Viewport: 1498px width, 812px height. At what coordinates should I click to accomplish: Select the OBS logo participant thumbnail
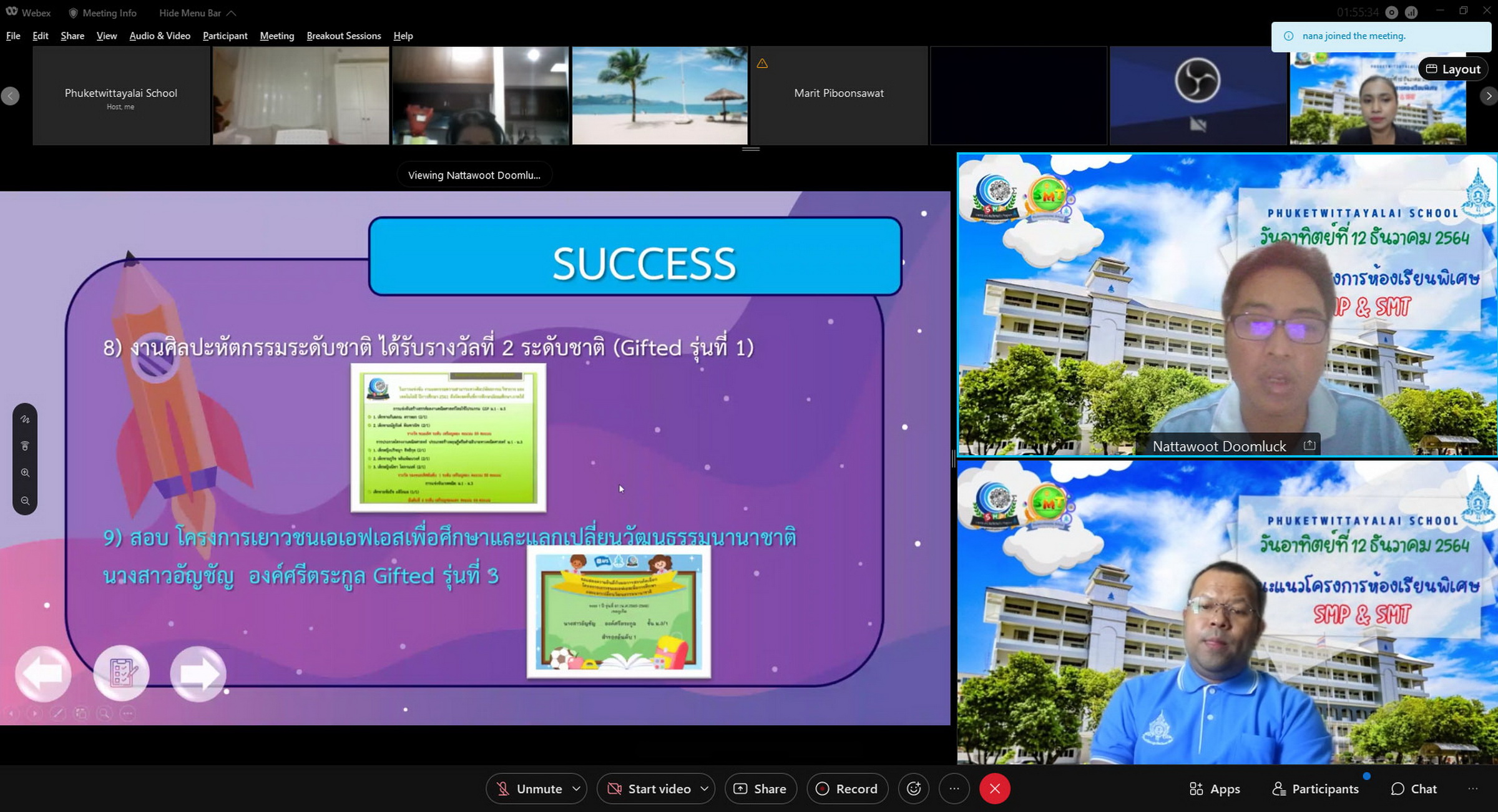1198,95
